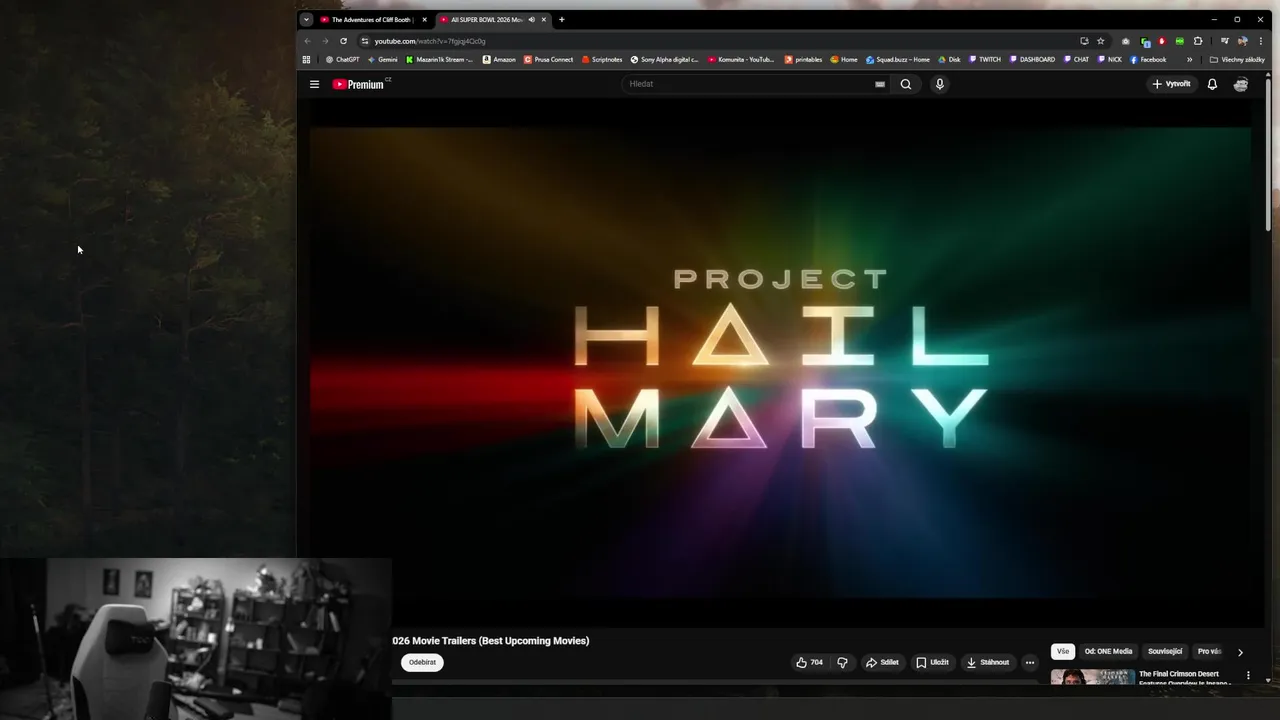Viewport: 1280px width, 720px height.
Task: Open YouTube notifications bell
Action: pyautogui.click(x=1212, y=84)
